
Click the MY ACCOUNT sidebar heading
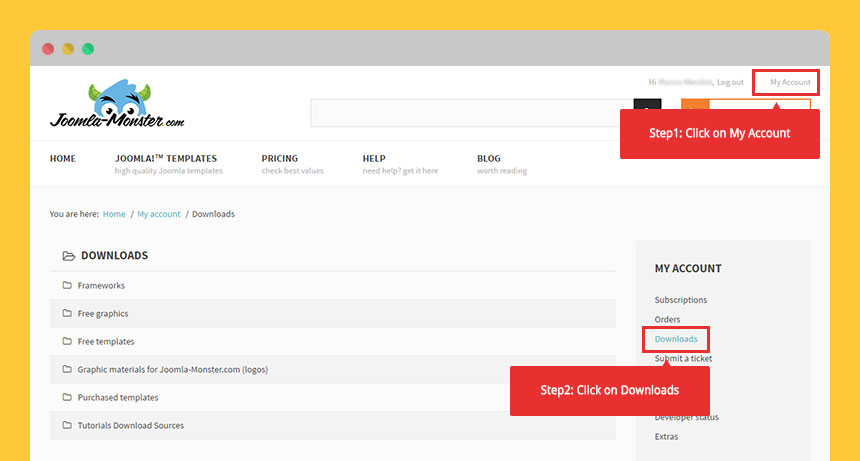(688, 269)
